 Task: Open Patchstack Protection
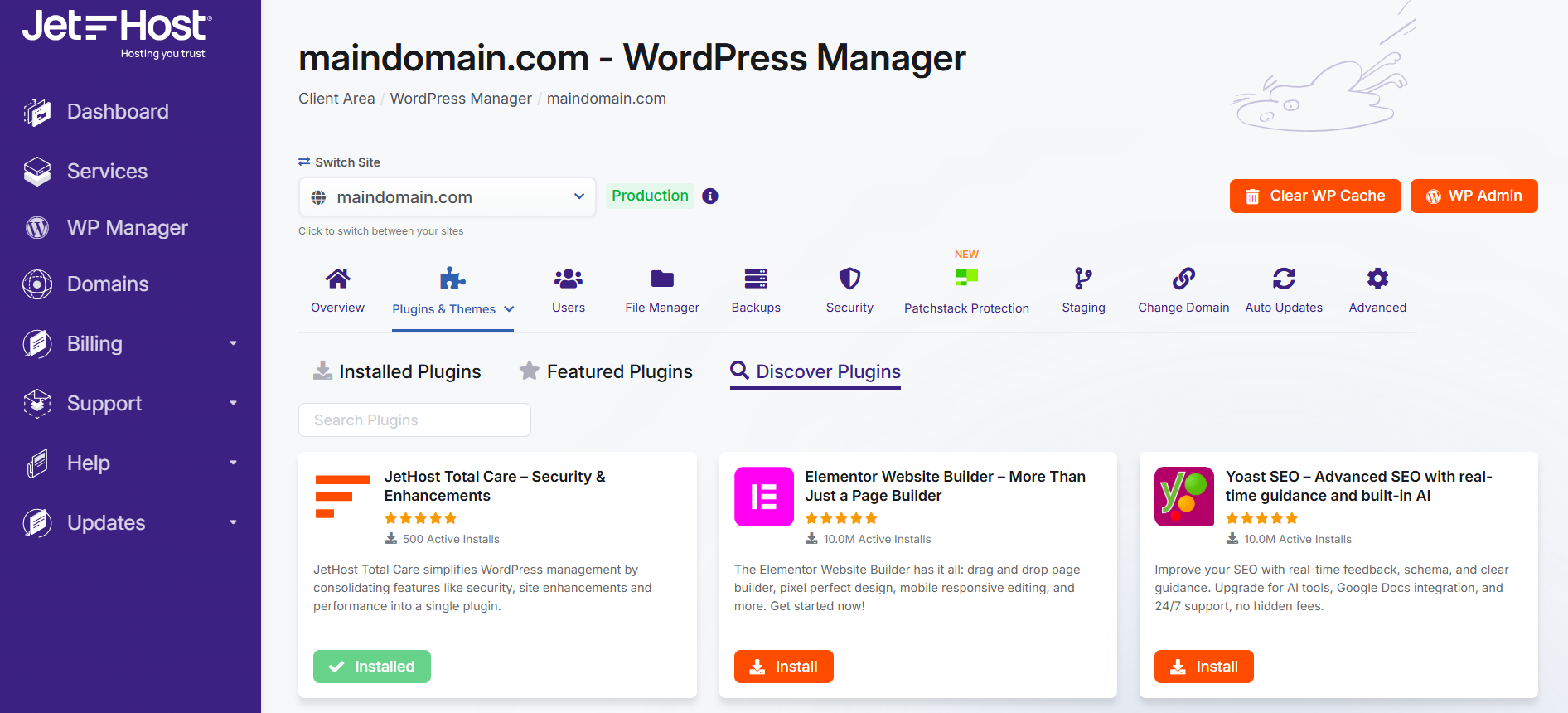click(x=966, y=291)
